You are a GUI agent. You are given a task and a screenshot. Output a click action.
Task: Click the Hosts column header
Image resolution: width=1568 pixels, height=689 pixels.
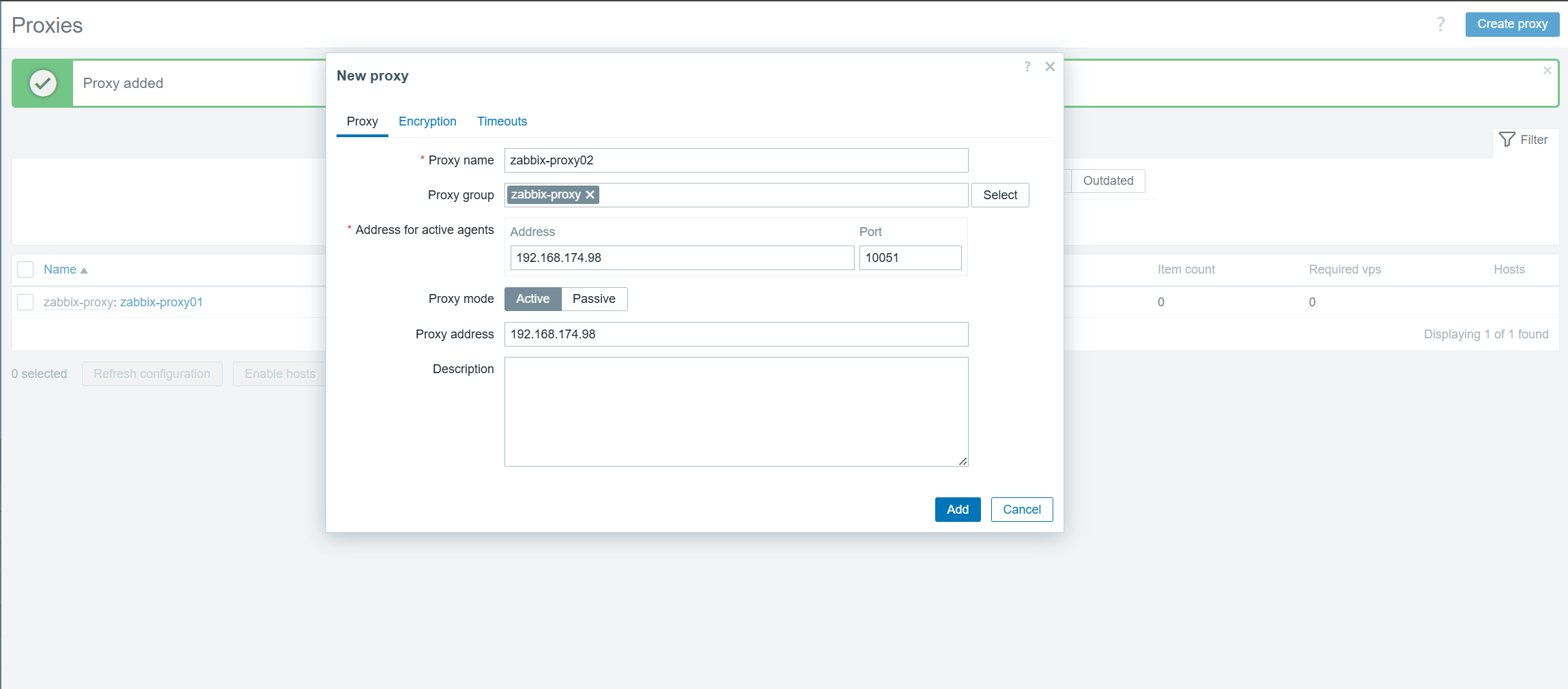[1509, 269]
